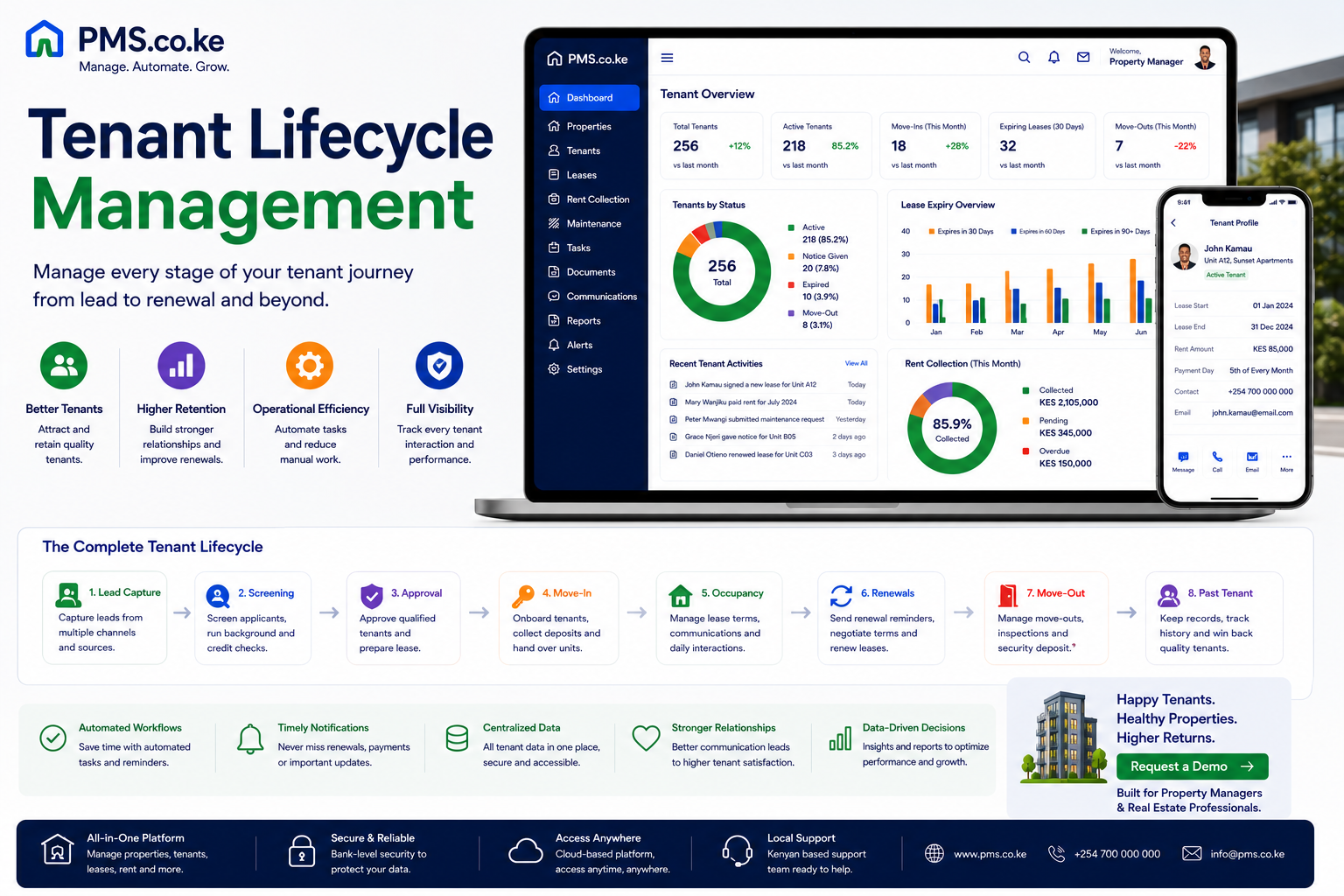The width and height of the screenshot is (1344, 896).
Task: Click the Move-Out step door icon
Action: coord(1008,596)
